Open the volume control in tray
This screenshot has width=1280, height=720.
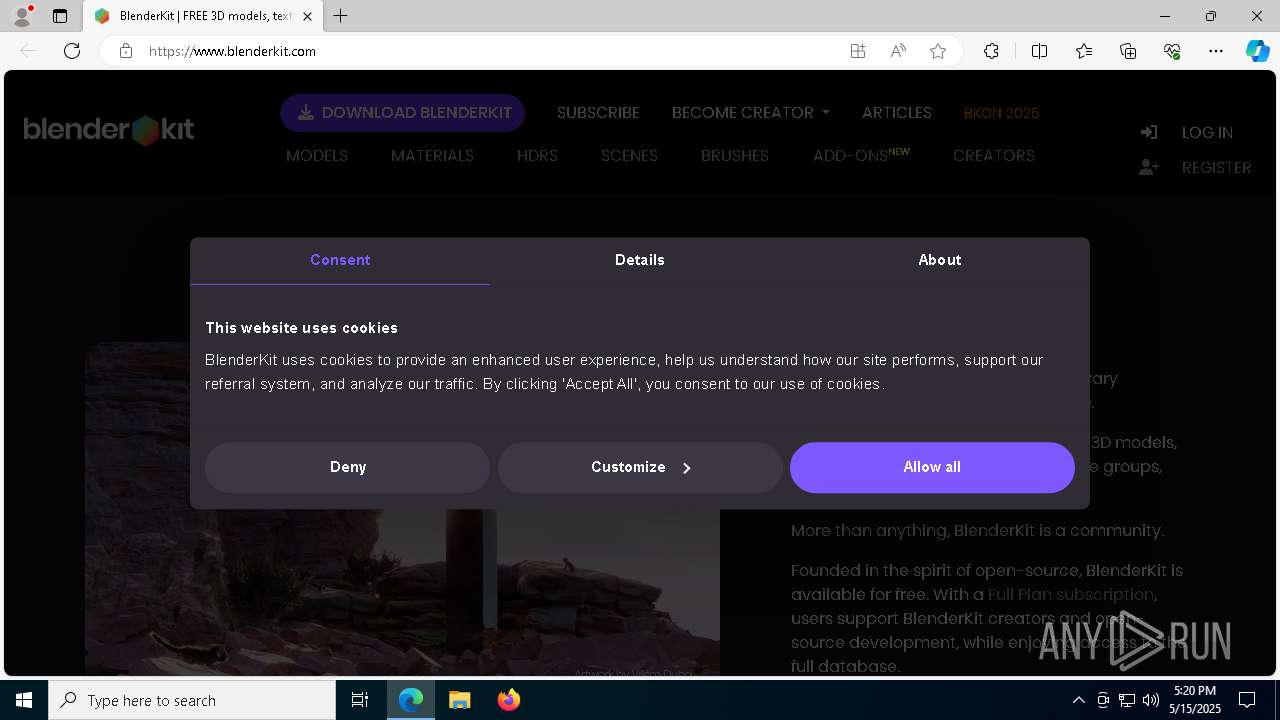coord(1151,700)
